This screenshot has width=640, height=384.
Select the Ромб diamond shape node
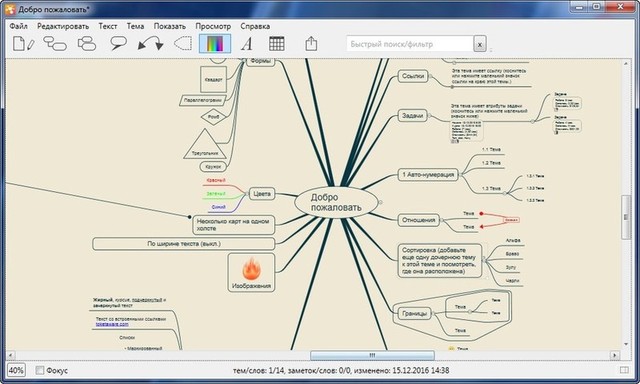(x=213, y=117)
